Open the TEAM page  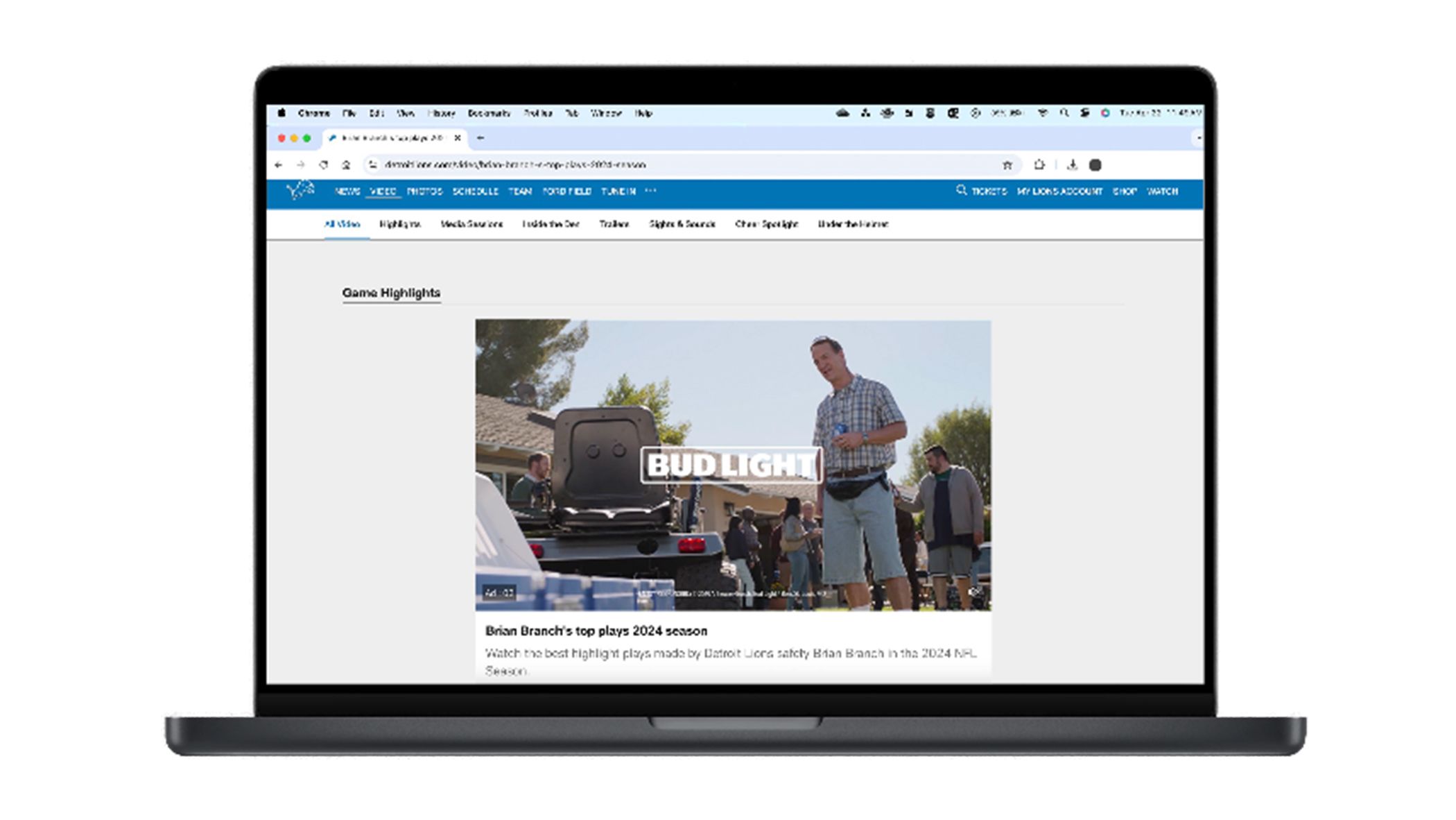(x=520, y=191)
